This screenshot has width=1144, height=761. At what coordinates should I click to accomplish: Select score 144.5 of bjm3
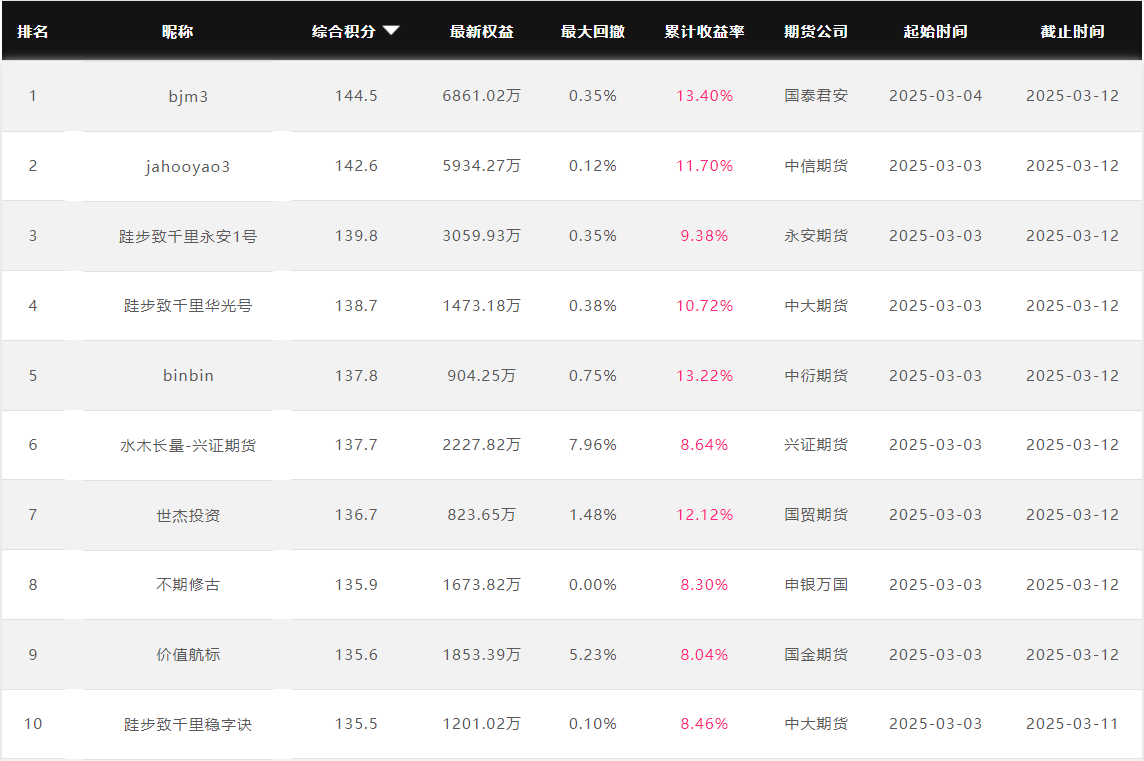click(356, 96)
